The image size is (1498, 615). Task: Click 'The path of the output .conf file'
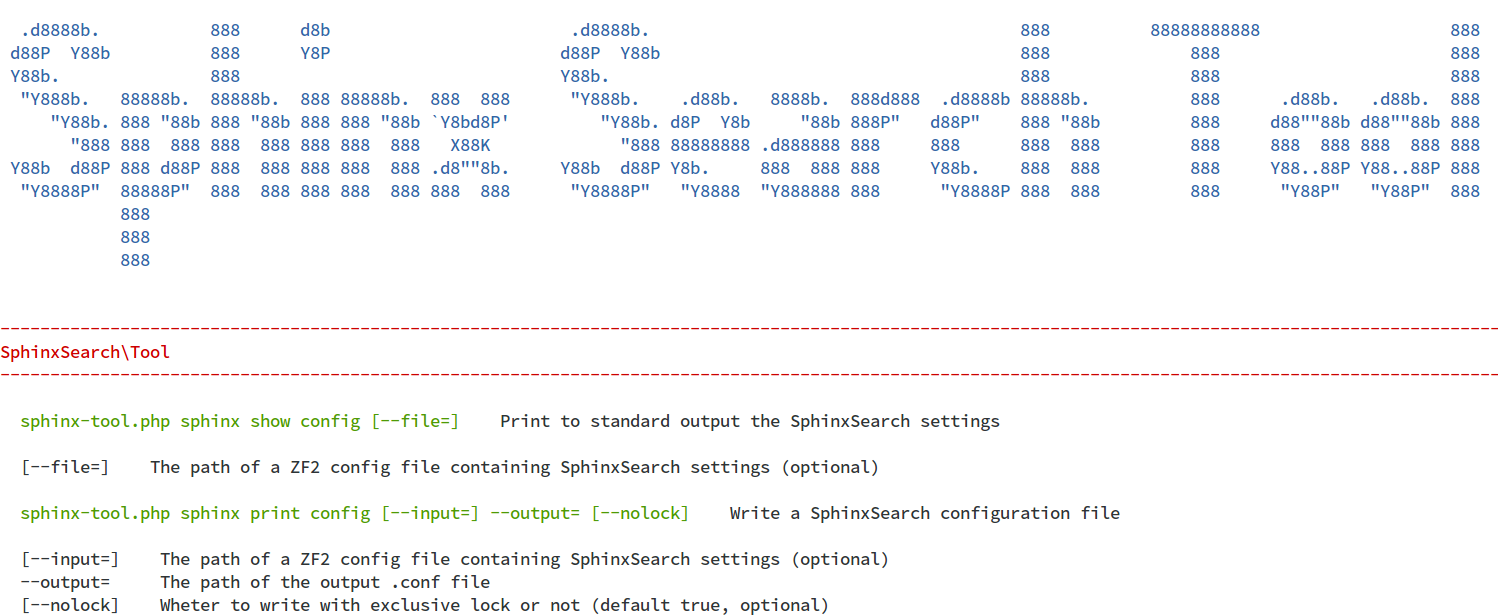325,582
